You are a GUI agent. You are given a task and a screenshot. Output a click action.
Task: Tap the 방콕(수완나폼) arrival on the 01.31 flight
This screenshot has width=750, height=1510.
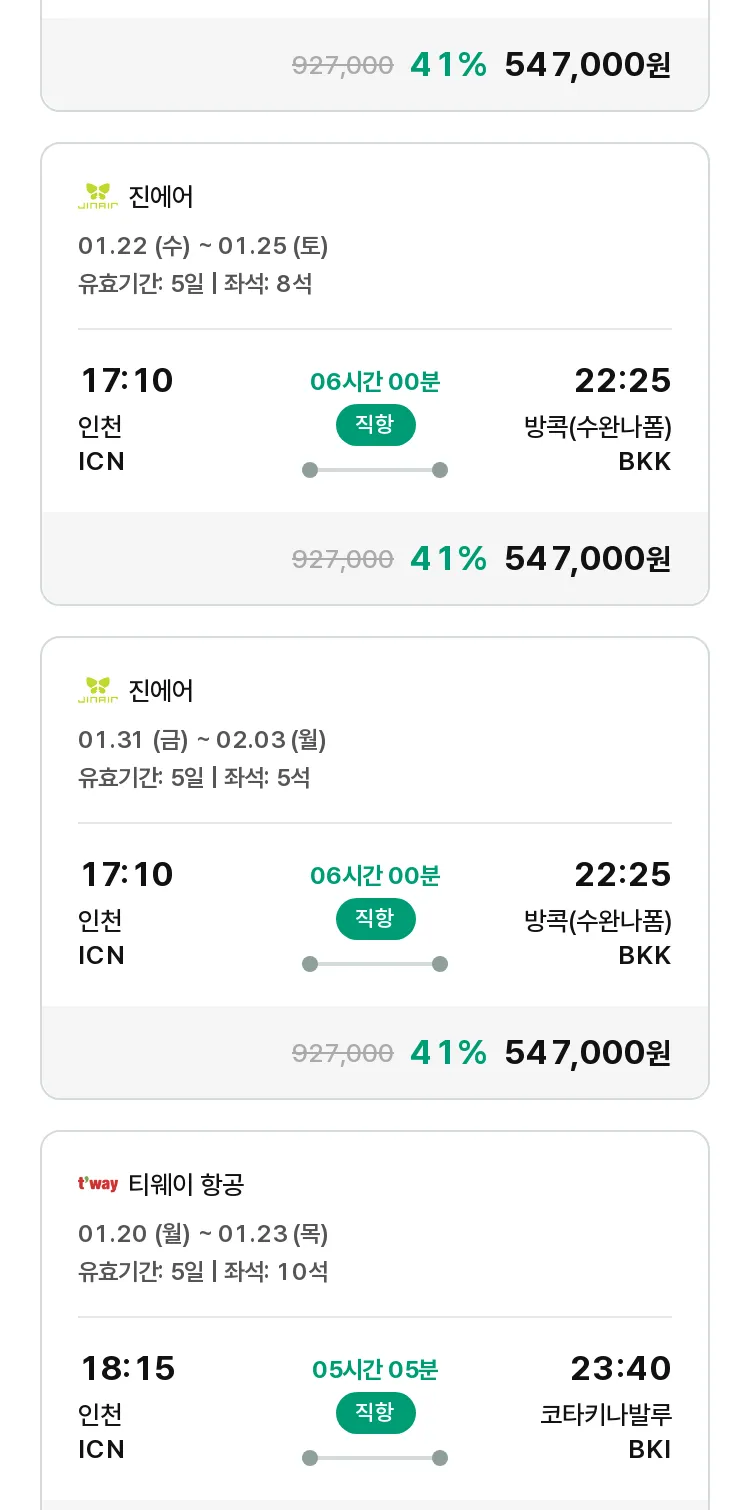[x=598, y=920]
